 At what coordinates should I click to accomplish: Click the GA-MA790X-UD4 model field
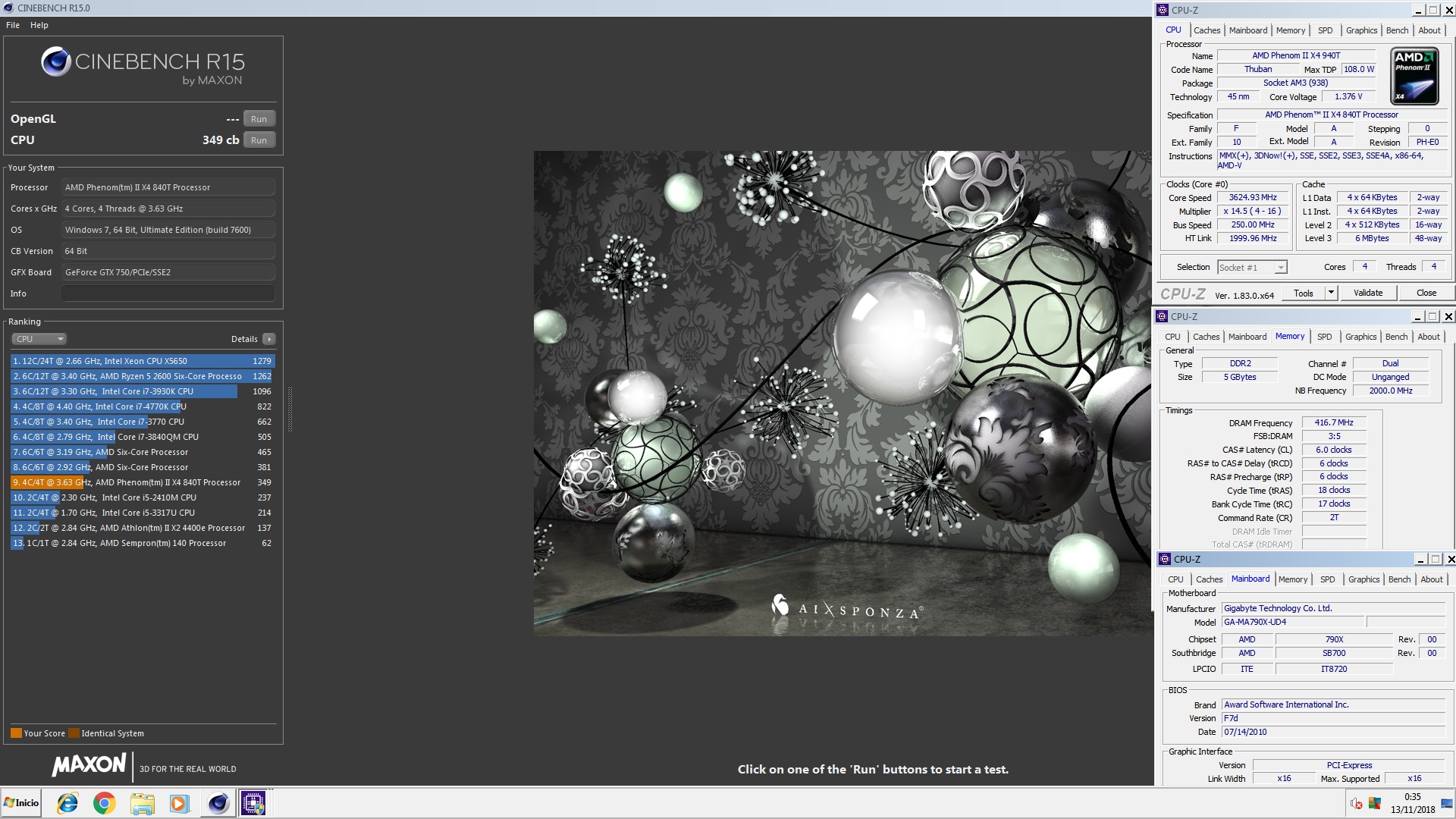click(x=1294, y=622)
